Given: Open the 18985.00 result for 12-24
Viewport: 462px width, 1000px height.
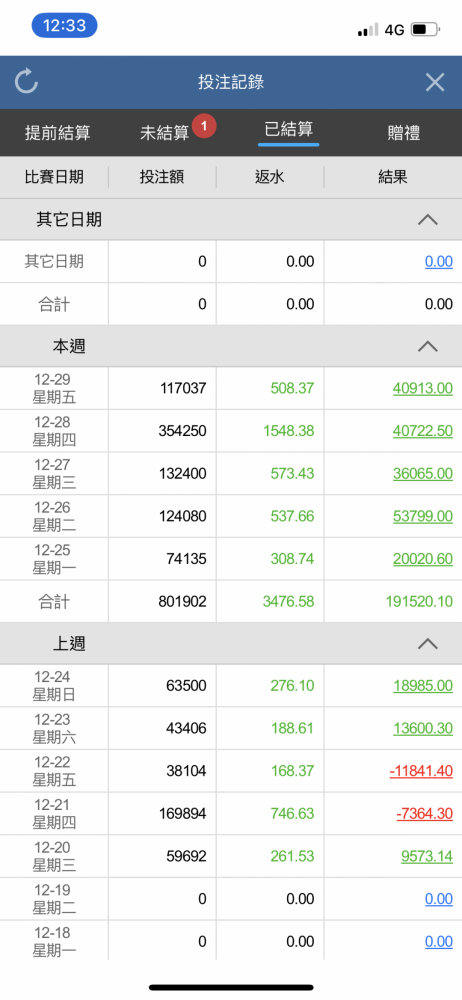Looking at the screenshot, I should tap(423, 686).
